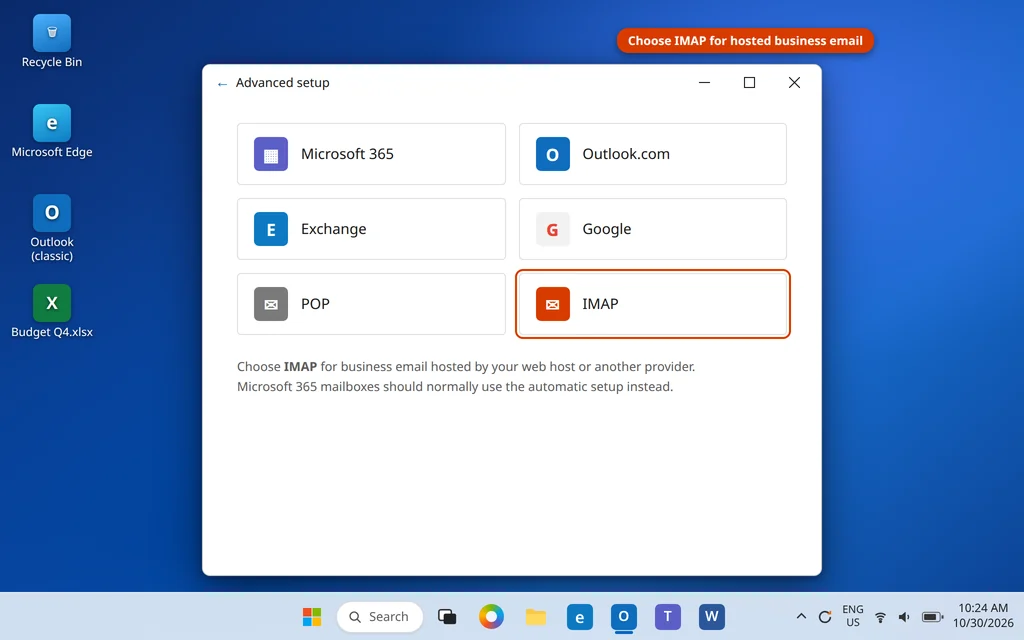Viewport: 1024px width, 640px height.
Task: Launch the colorful Copilot taskbar icon
Action: pyautogui.click(x=491, y=616)
